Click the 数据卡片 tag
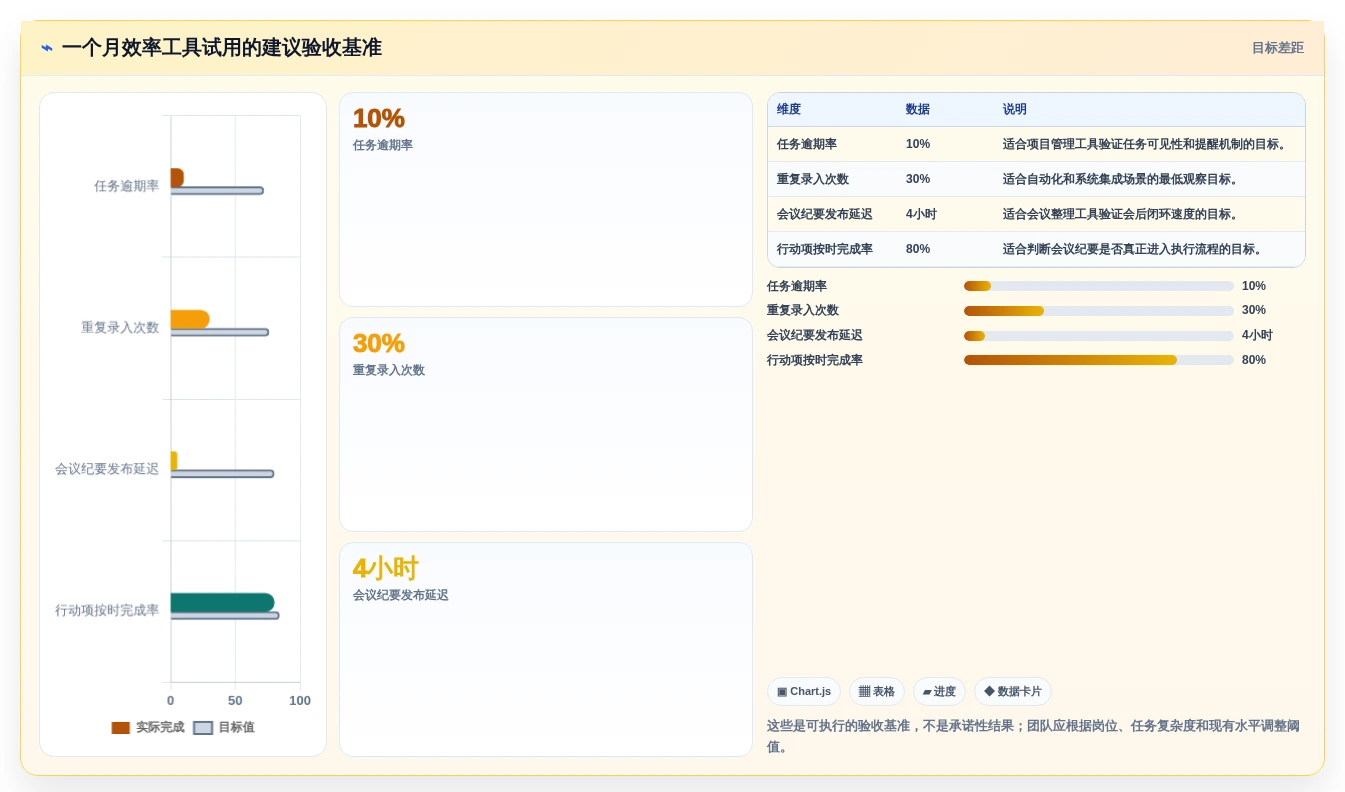1345x792 pixels. pyautogui.click(x=1013, y=691)
